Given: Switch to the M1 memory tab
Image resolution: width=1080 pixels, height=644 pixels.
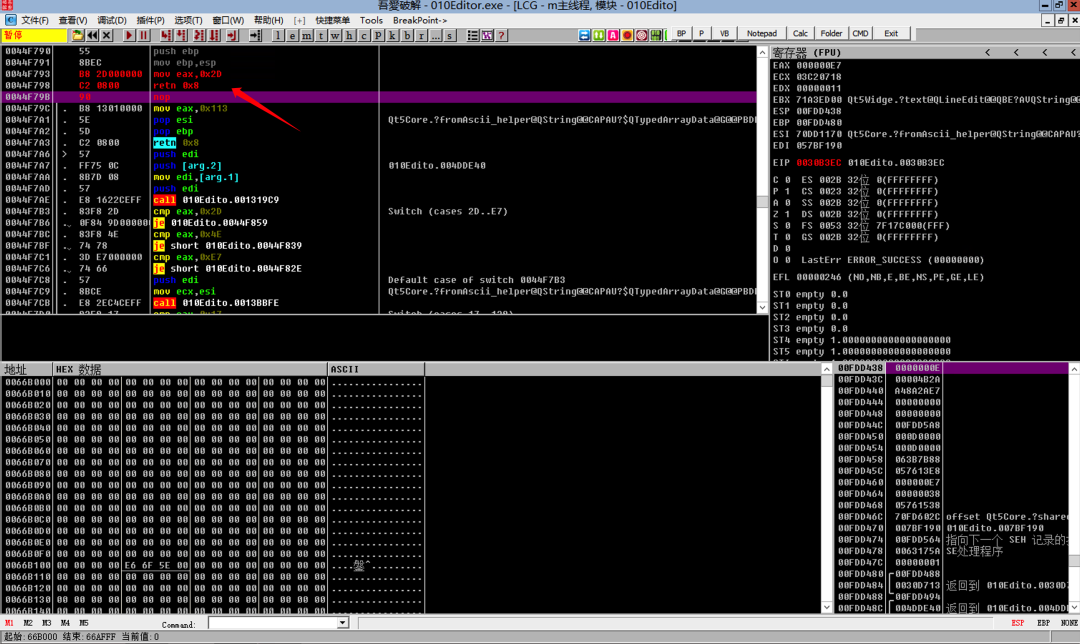Looking at the screenshot, I should 9,623.
